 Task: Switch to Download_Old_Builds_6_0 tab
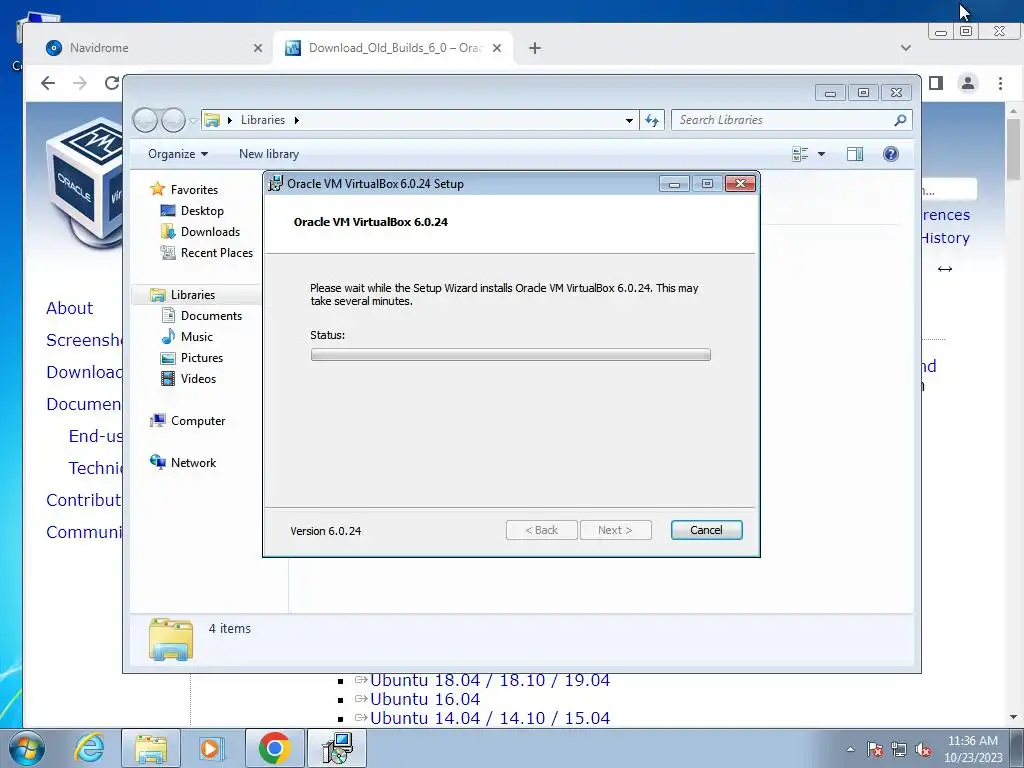pos(392,48)
